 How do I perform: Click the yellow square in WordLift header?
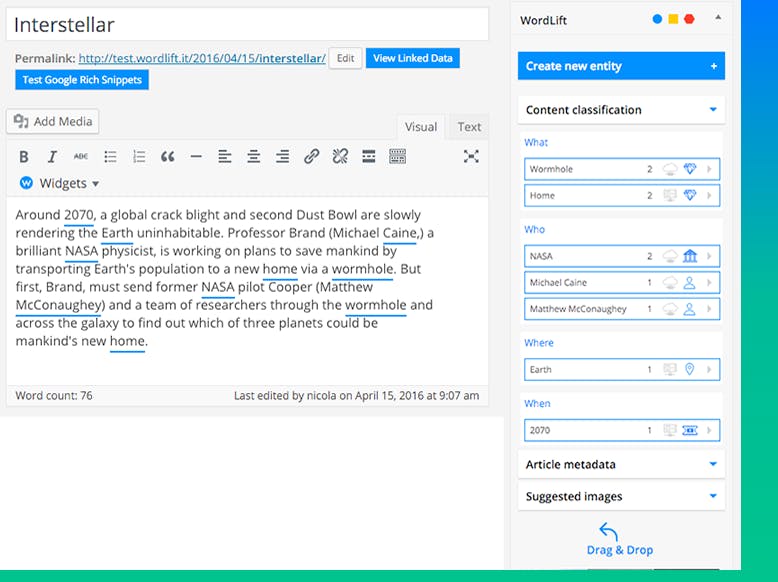673,19
